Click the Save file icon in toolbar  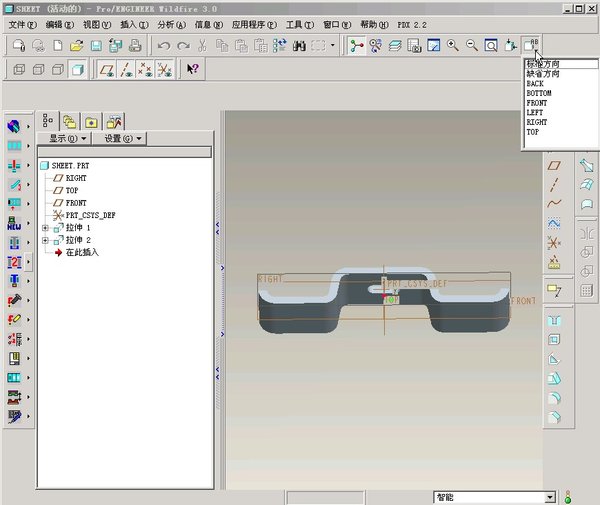click(x=96, y=46)
